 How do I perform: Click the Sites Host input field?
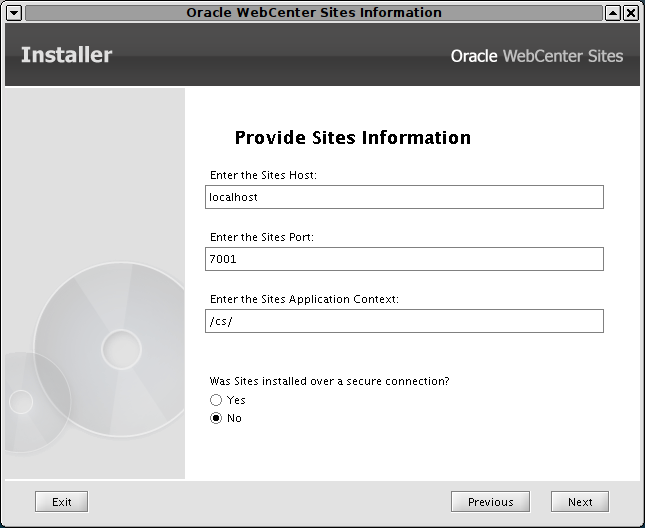pos(404,197)
